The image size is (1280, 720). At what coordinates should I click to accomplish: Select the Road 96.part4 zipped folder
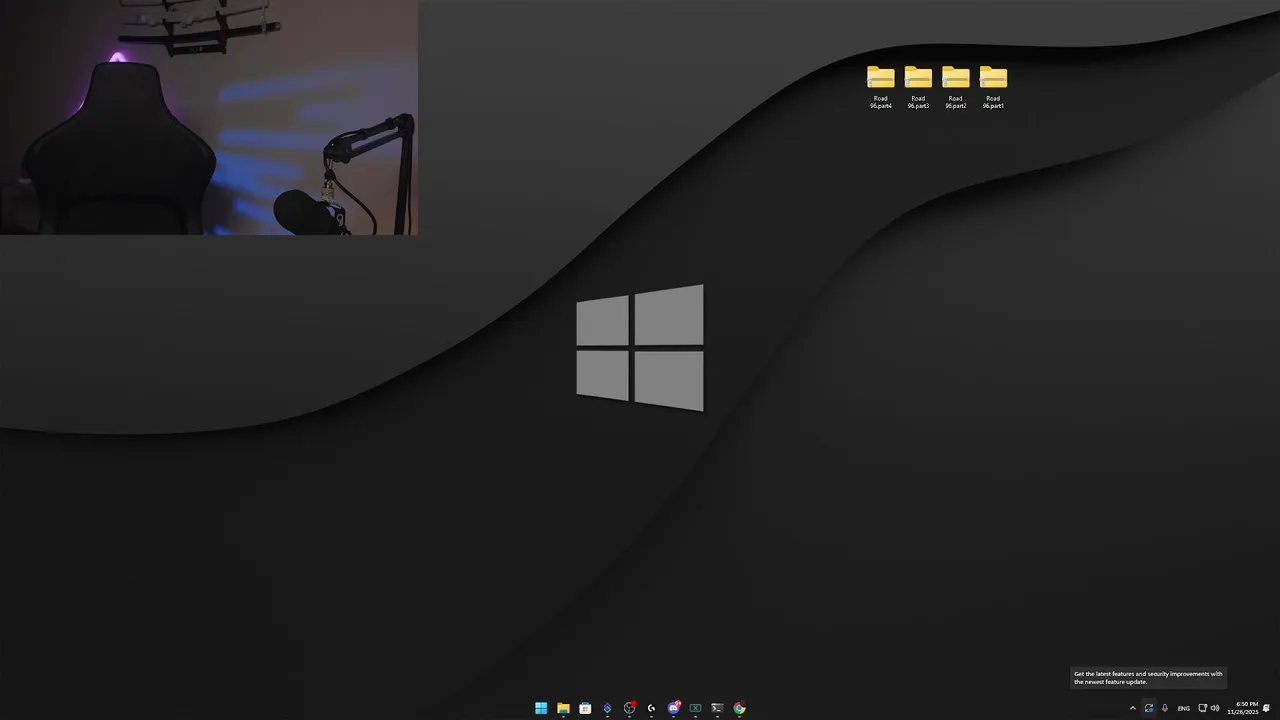880,87
